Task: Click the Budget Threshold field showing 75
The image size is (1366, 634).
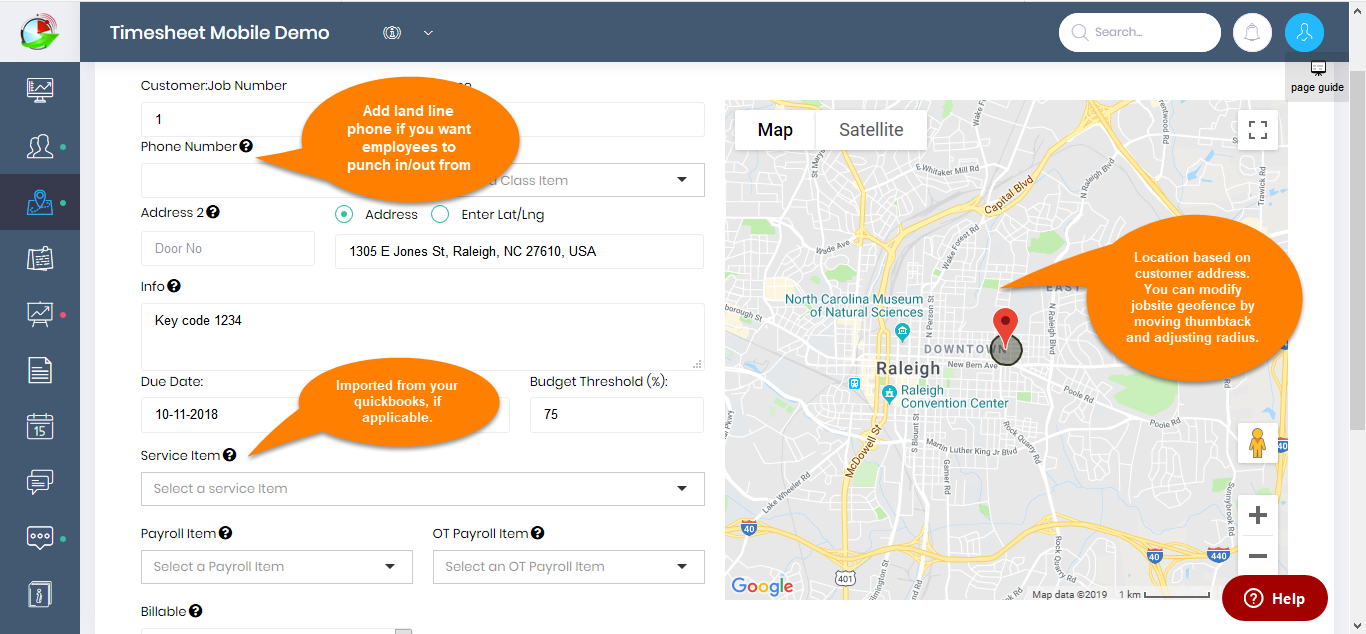Action: click(616, 414)
